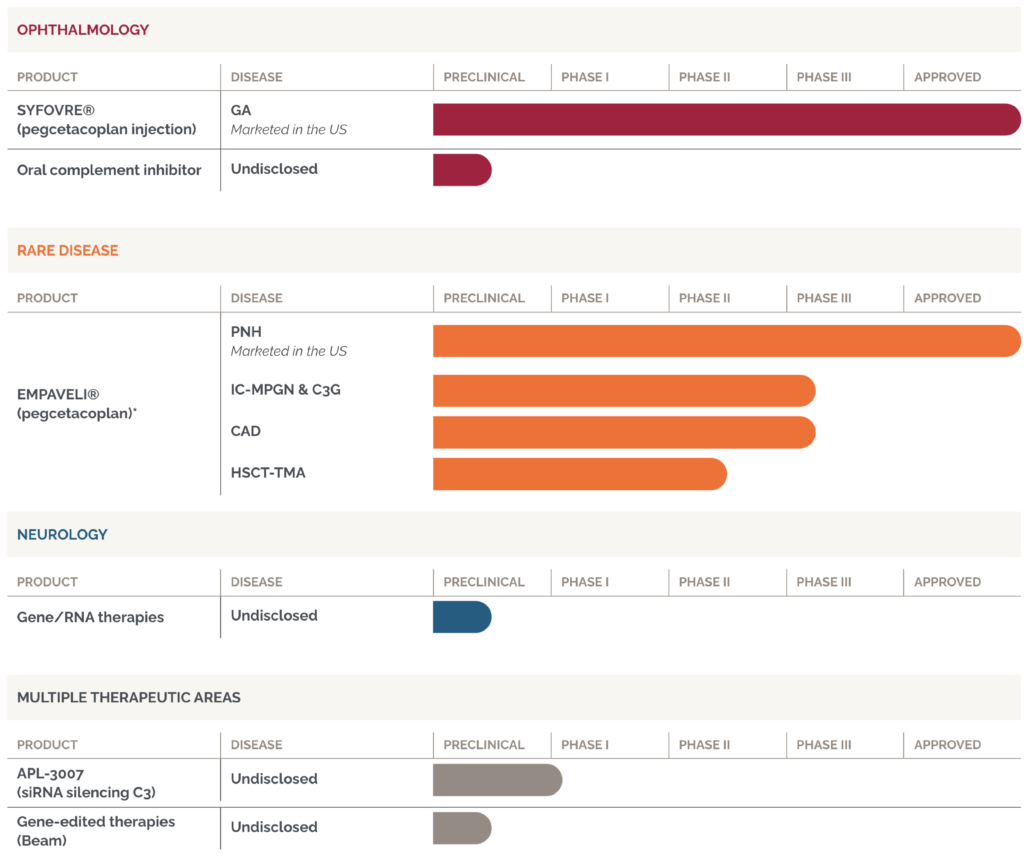The height and width of the screenshot is (866, 1030).
Task: Click DISEASE header in Neurology table
Action: tap(256, 581)
